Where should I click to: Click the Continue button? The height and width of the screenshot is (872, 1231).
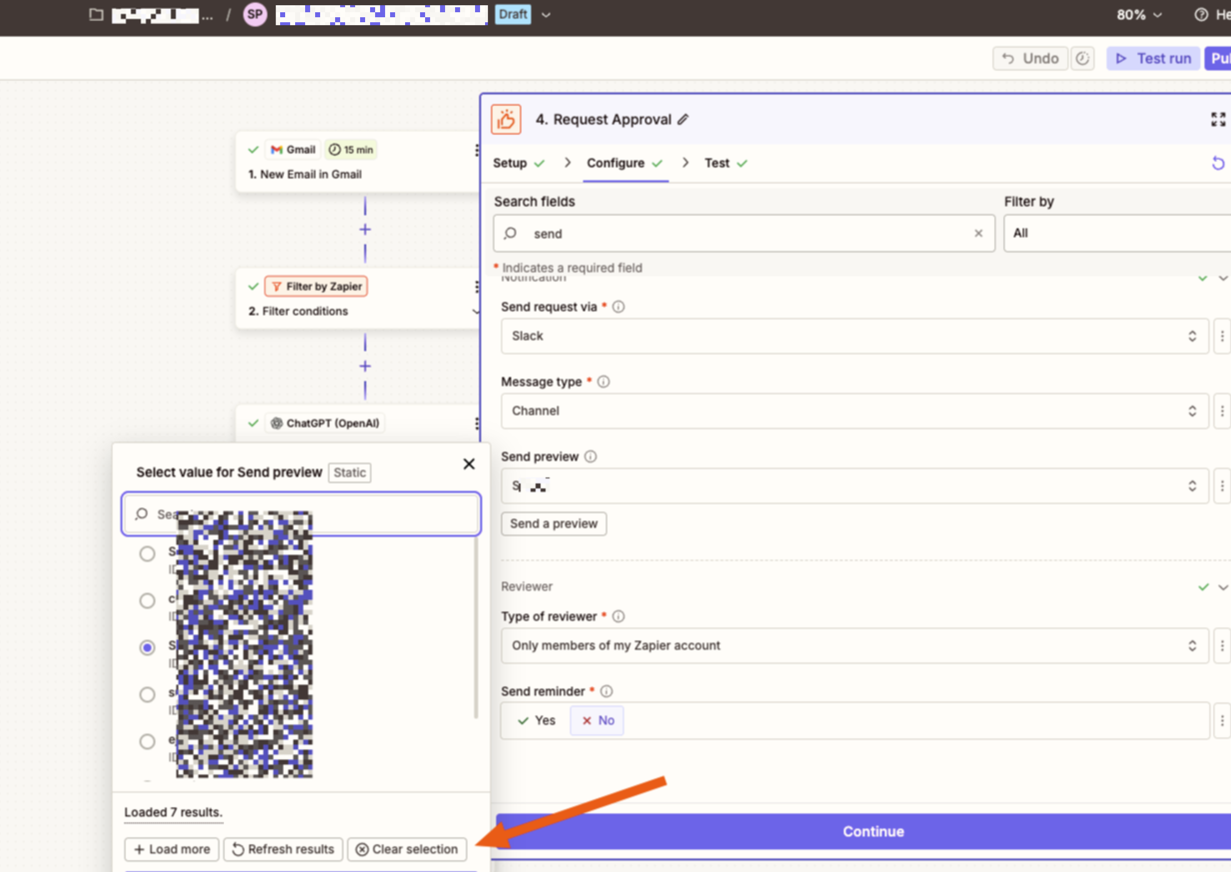872,832
